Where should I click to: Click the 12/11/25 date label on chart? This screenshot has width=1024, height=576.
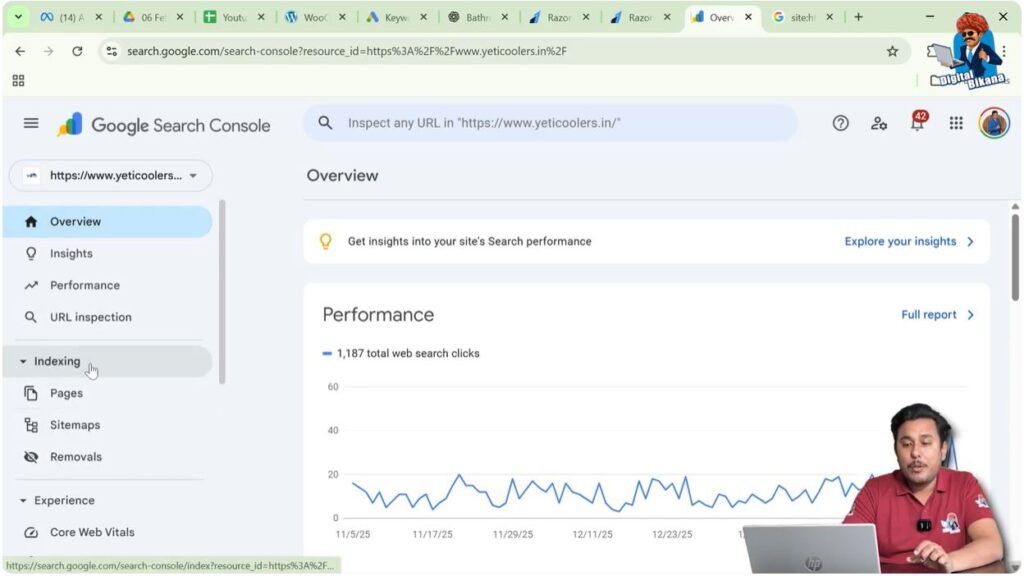coord(592,534)
